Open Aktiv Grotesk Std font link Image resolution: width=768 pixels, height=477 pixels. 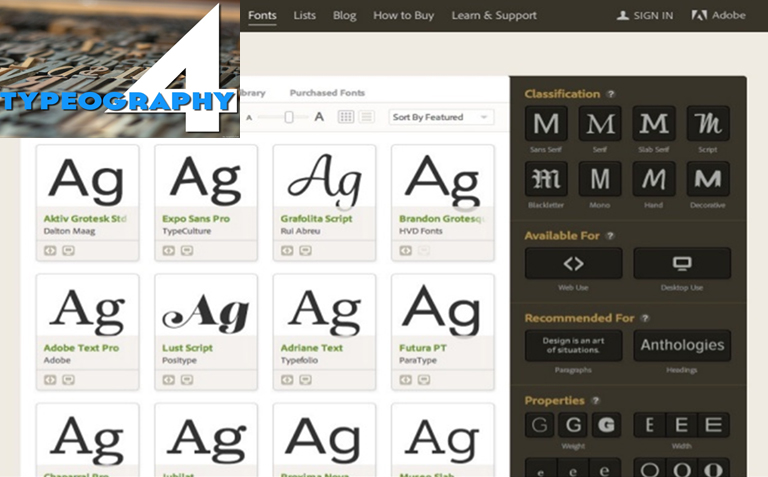tap(85, 218)
